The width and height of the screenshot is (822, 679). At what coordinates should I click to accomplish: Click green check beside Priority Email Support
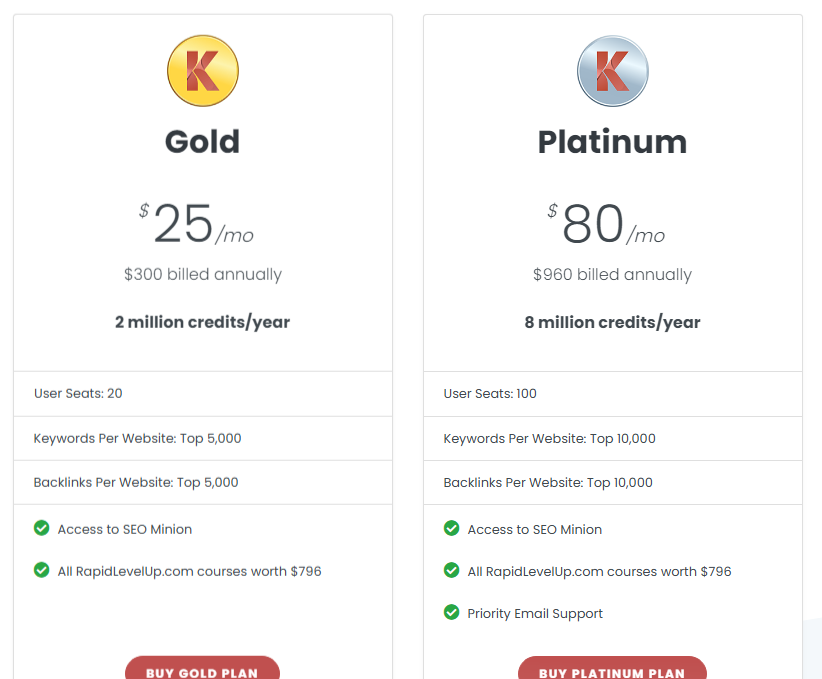point(451,612)
